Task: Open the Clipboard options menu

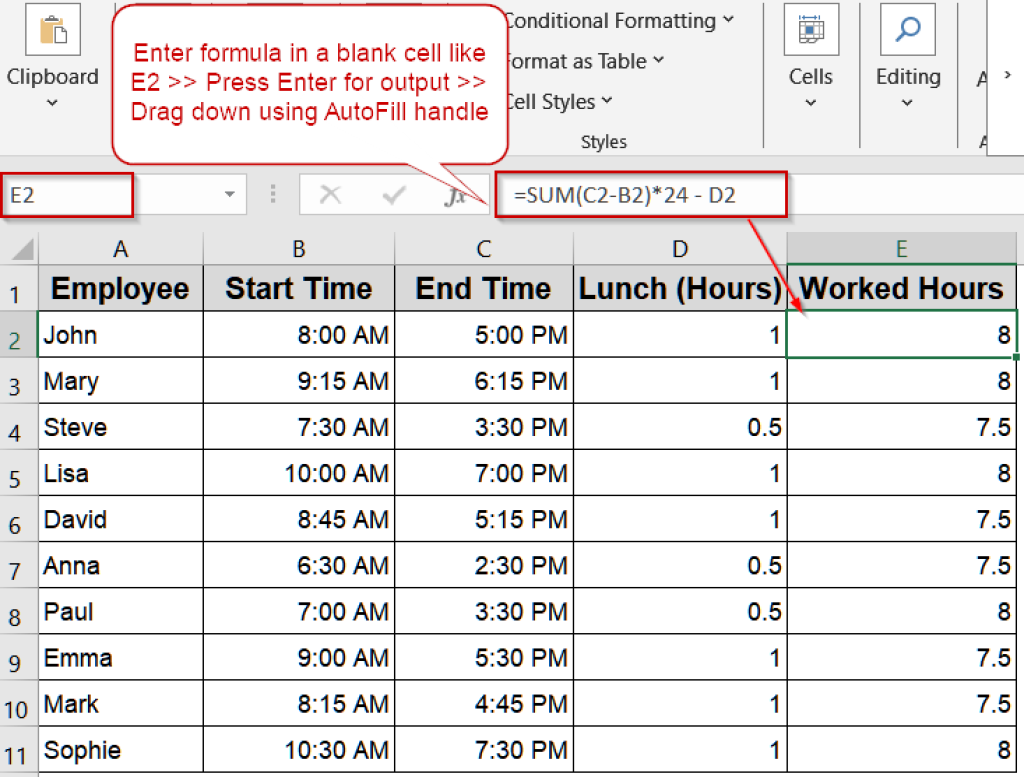Action: point(52,101)
